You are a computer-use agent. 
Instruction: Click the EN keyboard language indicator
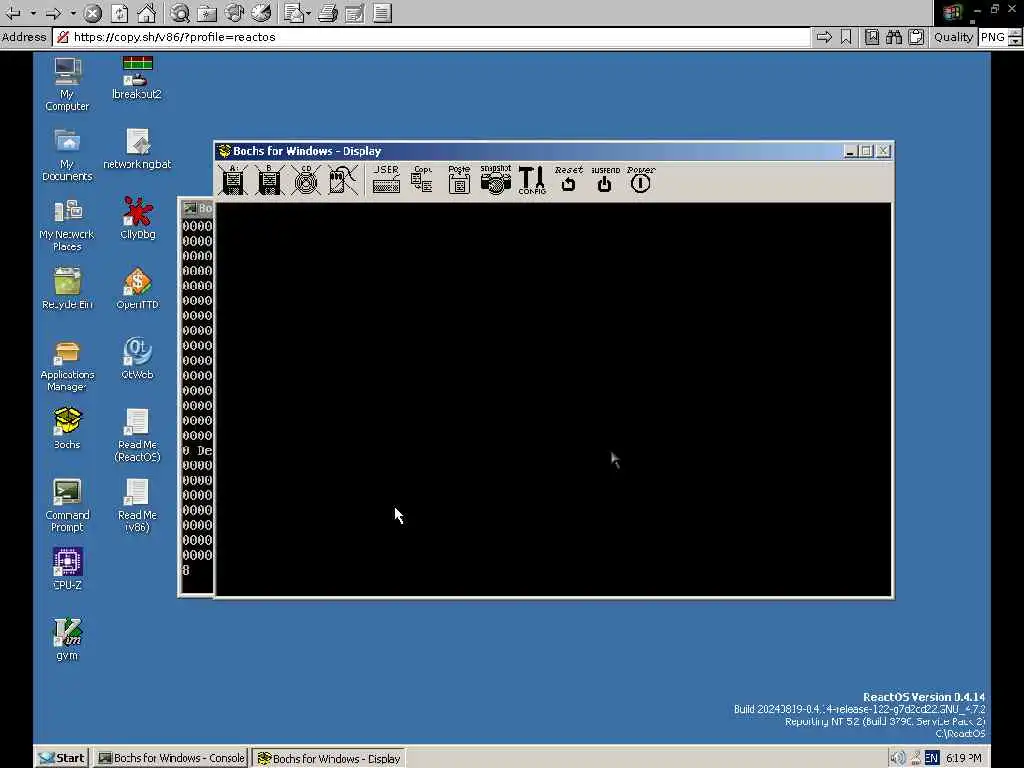pos(932,758)
